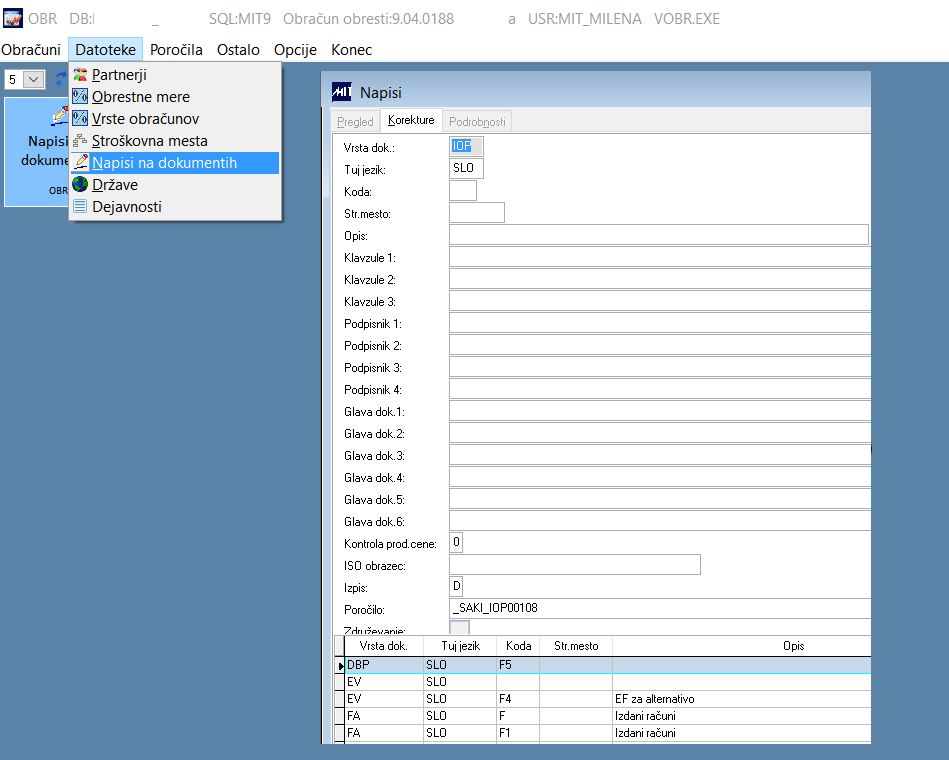Choose Vrste obračunov menu entry
This screenshot has height=760, width=949.
(175, 119)
